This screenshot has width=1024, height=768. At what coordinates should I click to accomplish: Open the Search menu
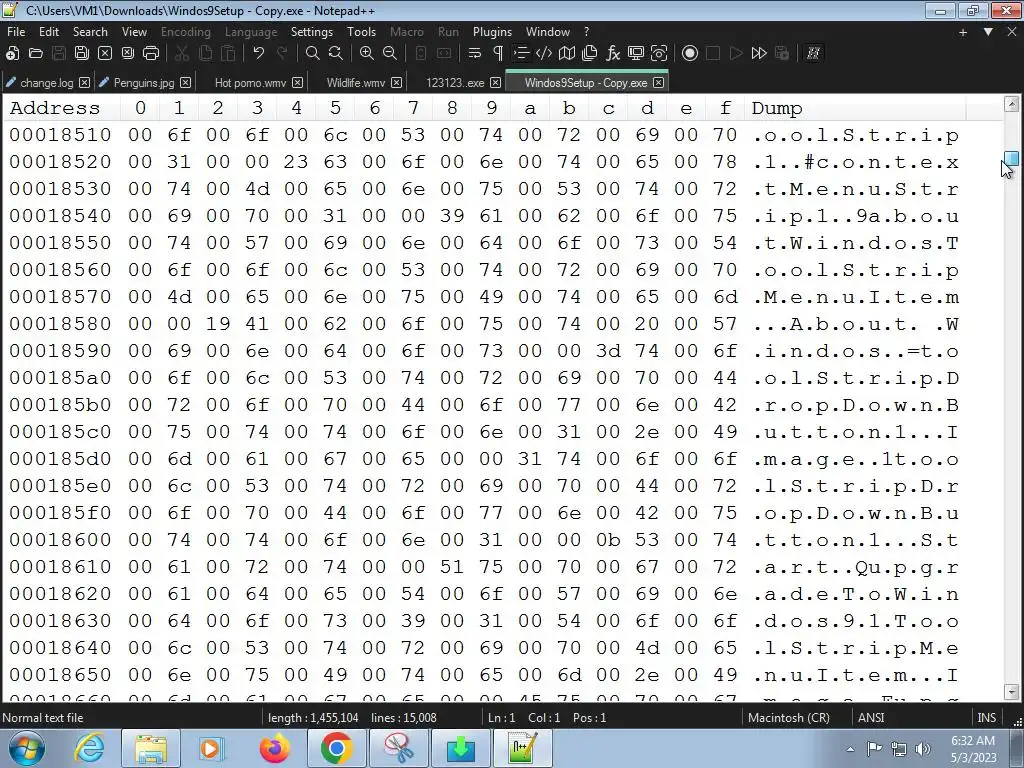tap(90, 31)
